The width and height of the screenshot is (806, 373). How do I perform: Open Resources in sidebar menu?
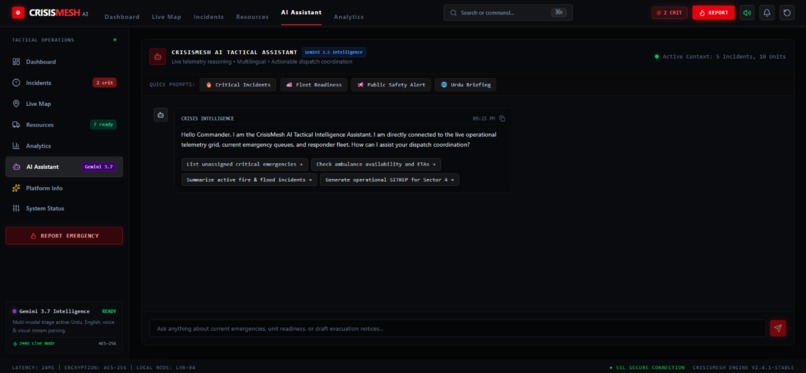coord(64,125)
